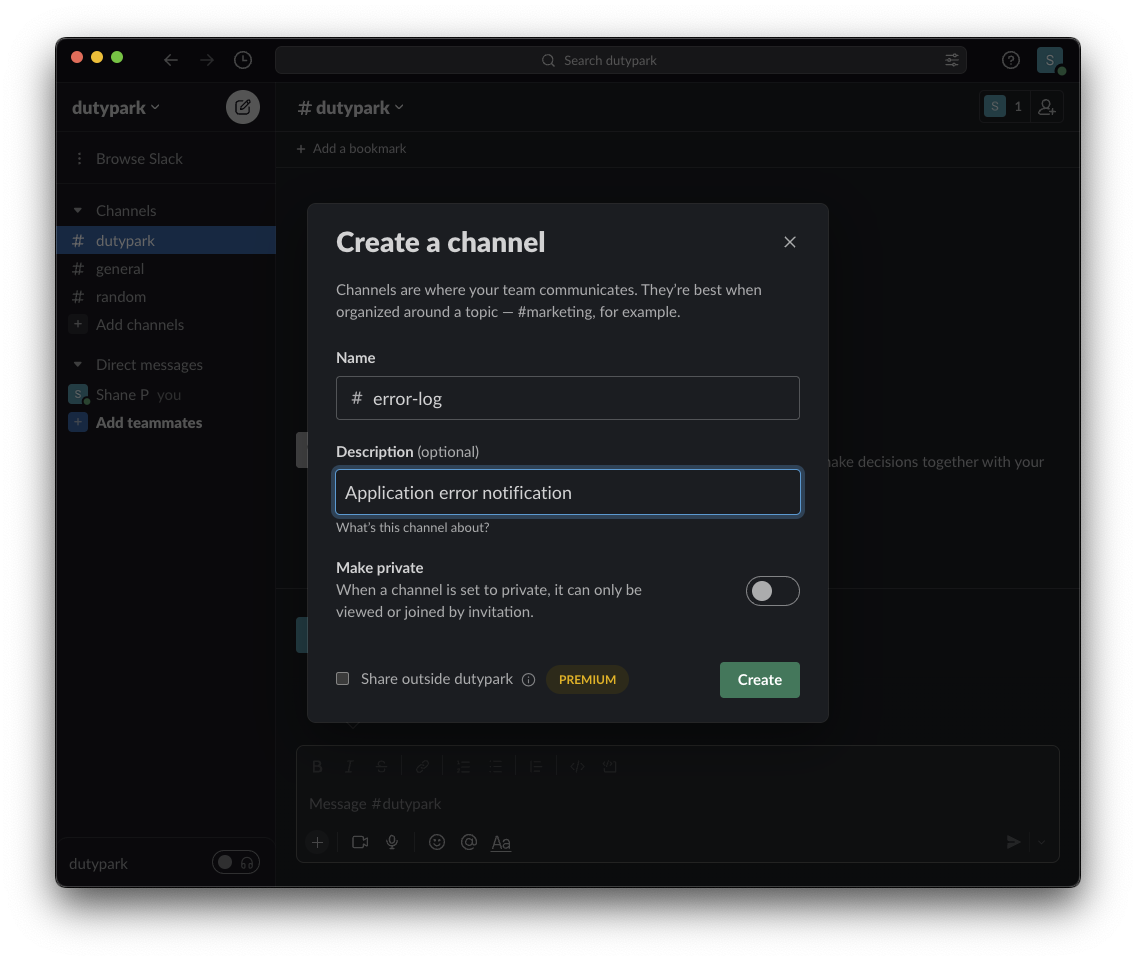Toggle the Make private switch

pyautogui.click(x=772, y=591)
